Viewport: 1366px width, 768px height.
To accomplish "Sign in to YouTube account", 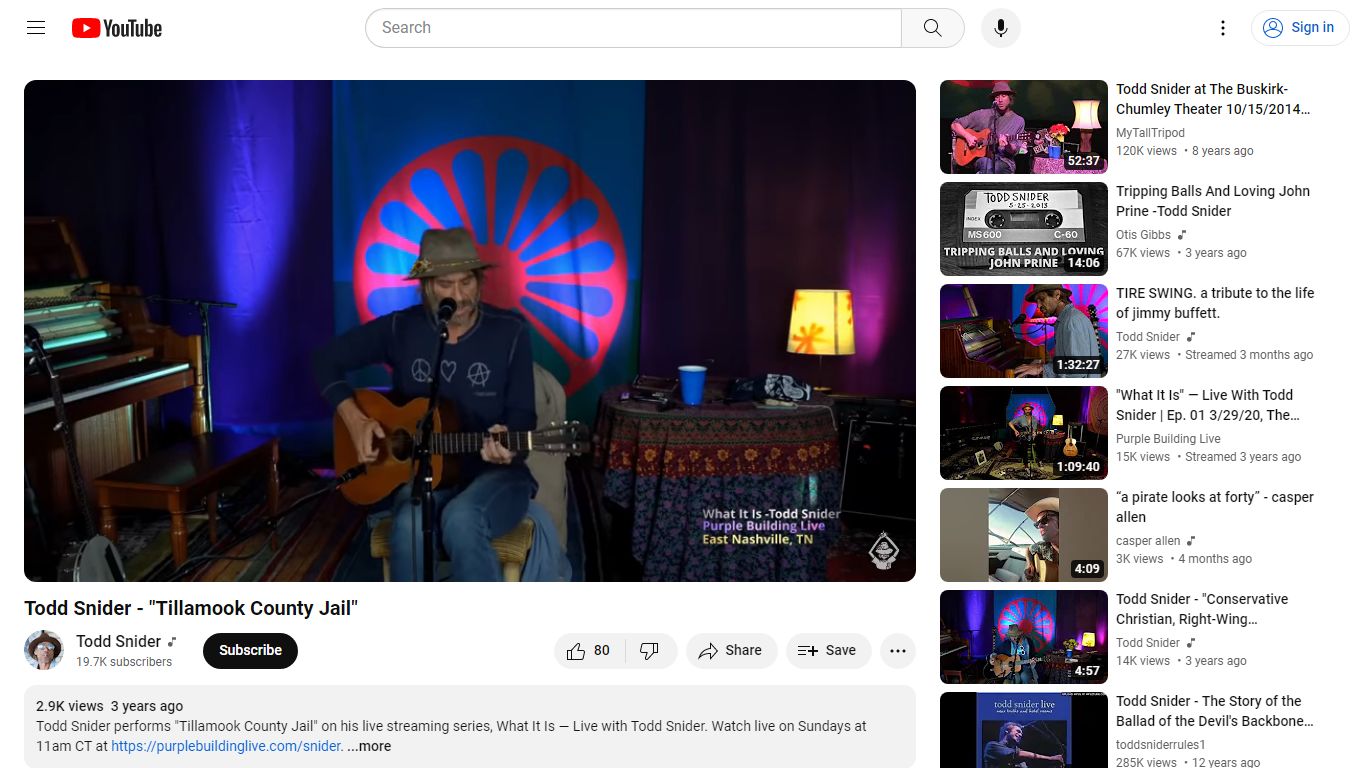I will point(1299,28).
